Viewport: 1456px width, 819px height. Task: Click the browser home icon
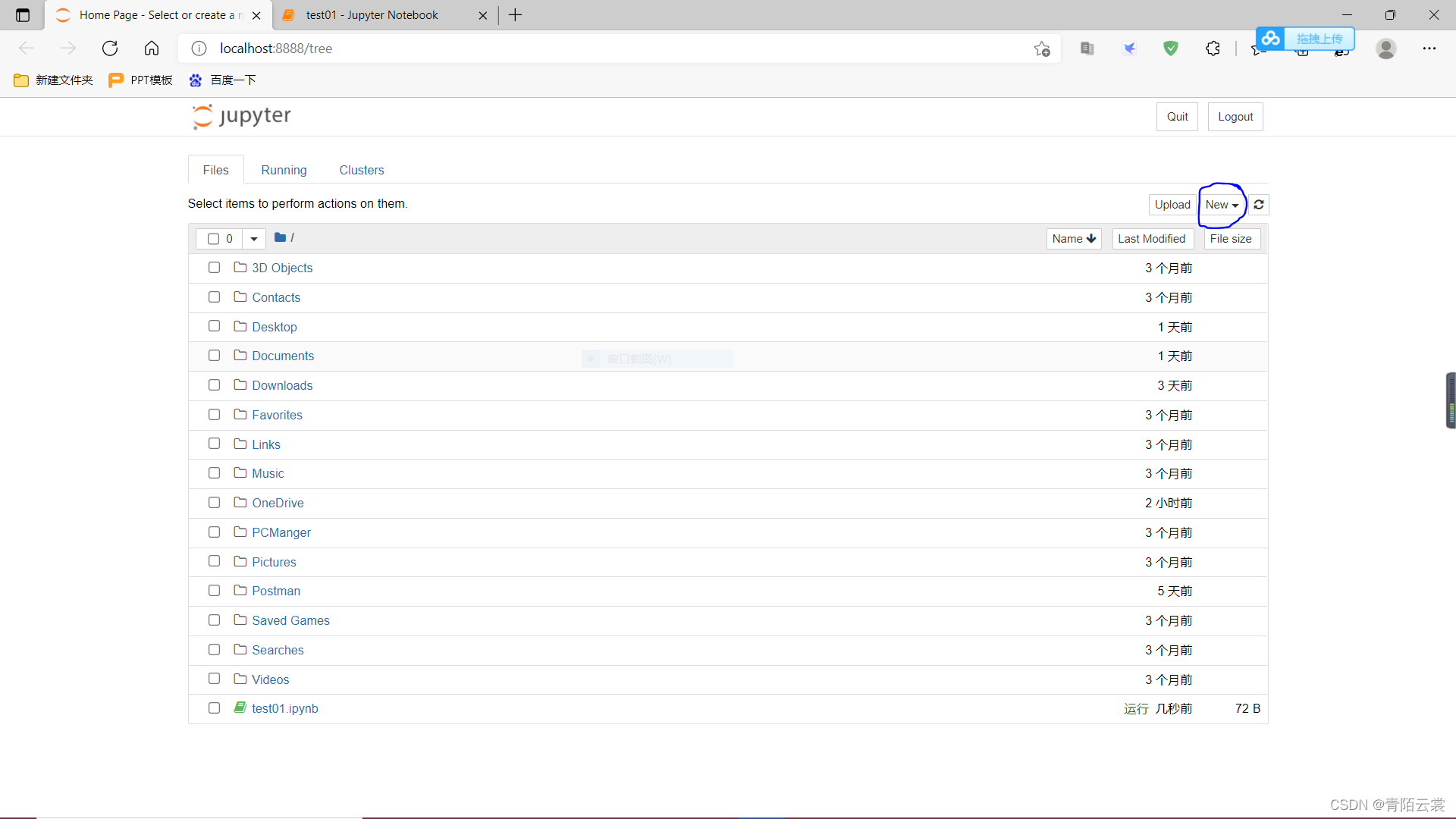pyautogui.click(x=152, y=49)
